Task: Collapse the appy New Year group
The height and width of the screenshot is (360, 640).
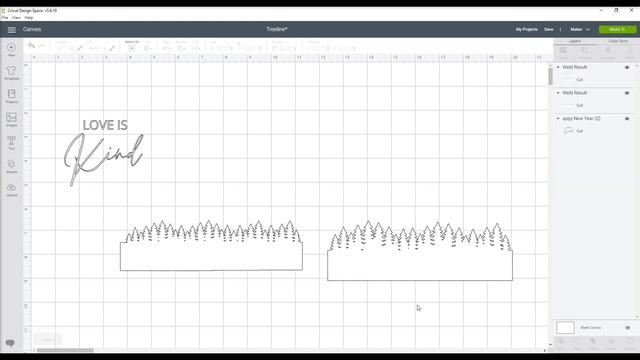Action: pyautogui.click(x=558, y=118)
